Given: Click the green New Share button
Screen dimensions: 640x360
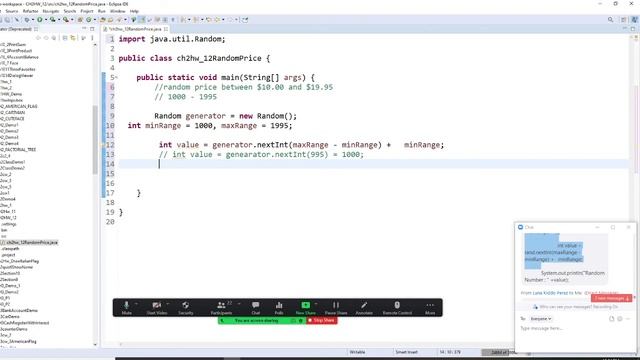Looking at the screenshot, I should 305,308.
